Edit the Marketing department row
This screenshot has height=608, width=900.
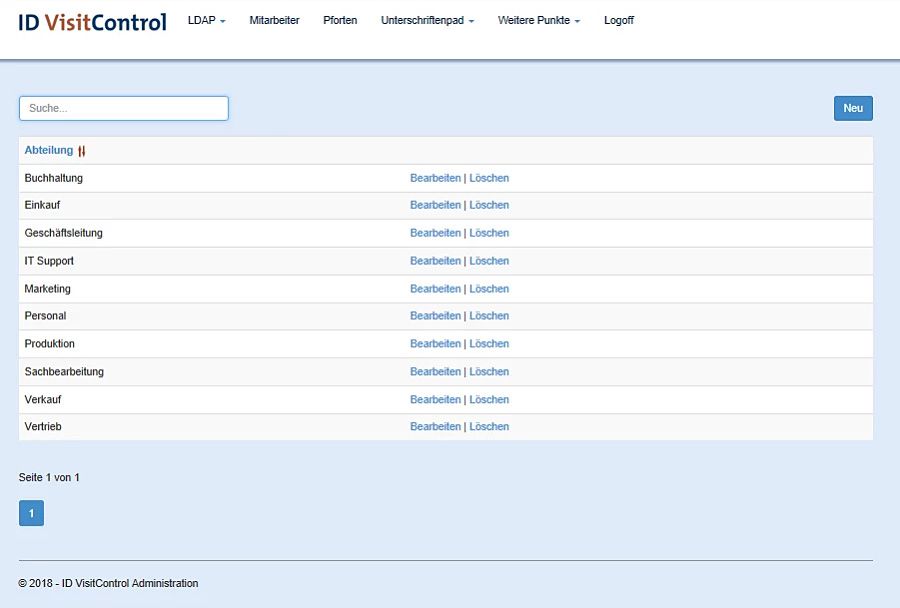pos(435,289)
